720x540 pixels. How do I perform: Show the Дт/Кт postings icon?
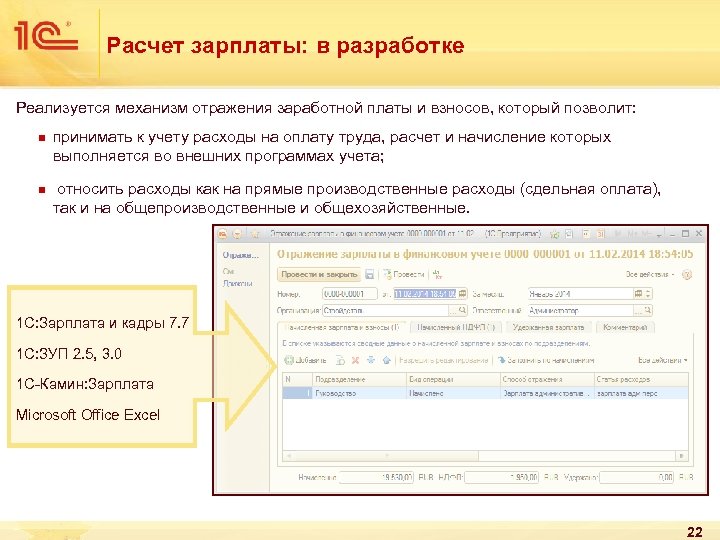pyautogui.click(x=437, y=275)
